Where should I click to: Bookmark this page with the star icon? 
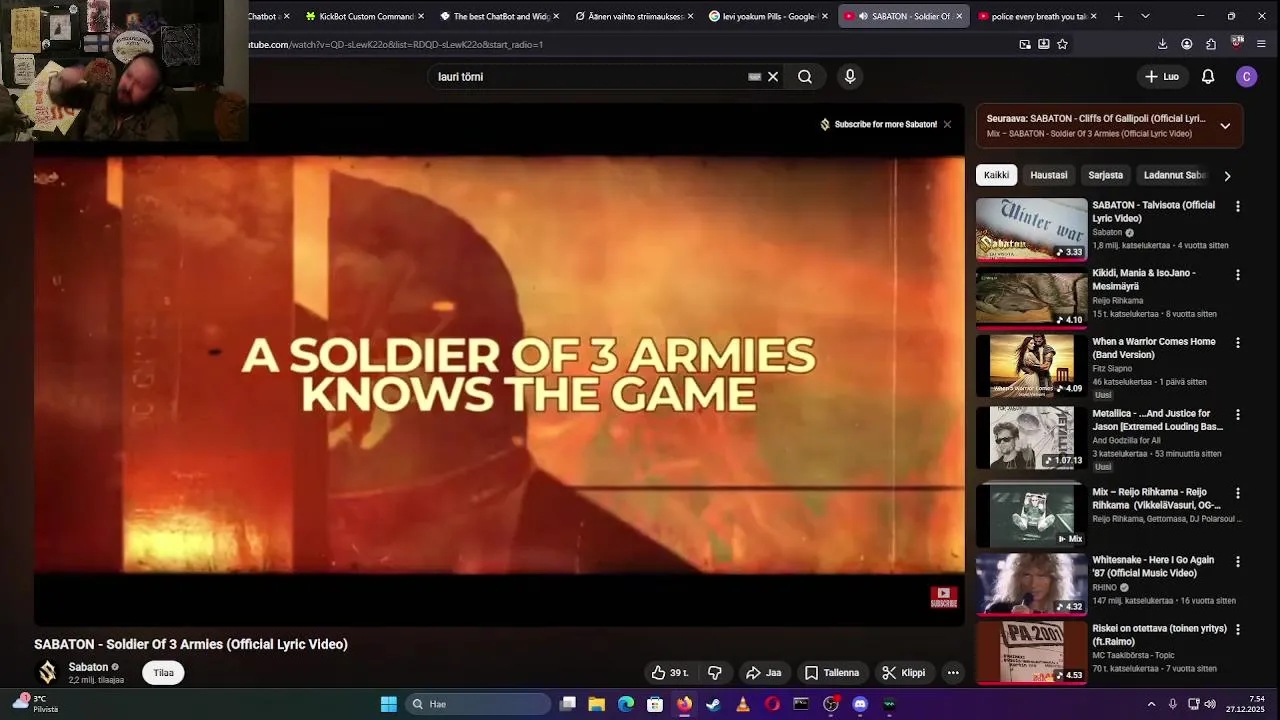click(1062, 44)
